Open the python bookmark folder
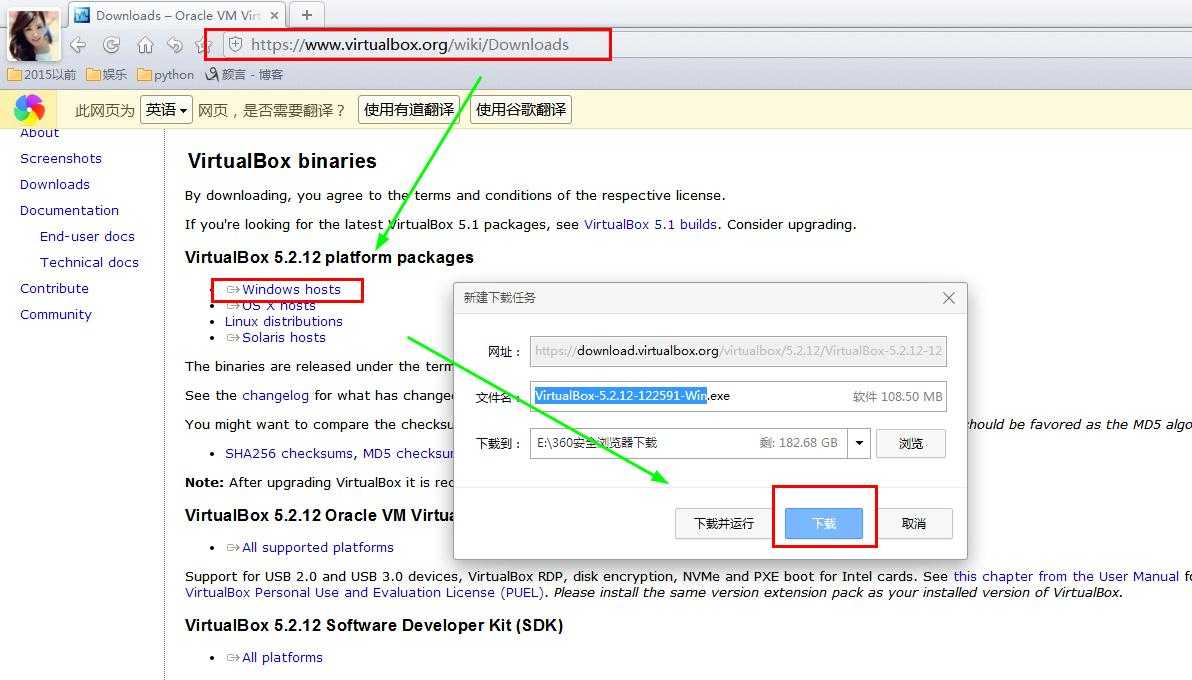This screenshot has height=680, width=1192. coord(166,75)
